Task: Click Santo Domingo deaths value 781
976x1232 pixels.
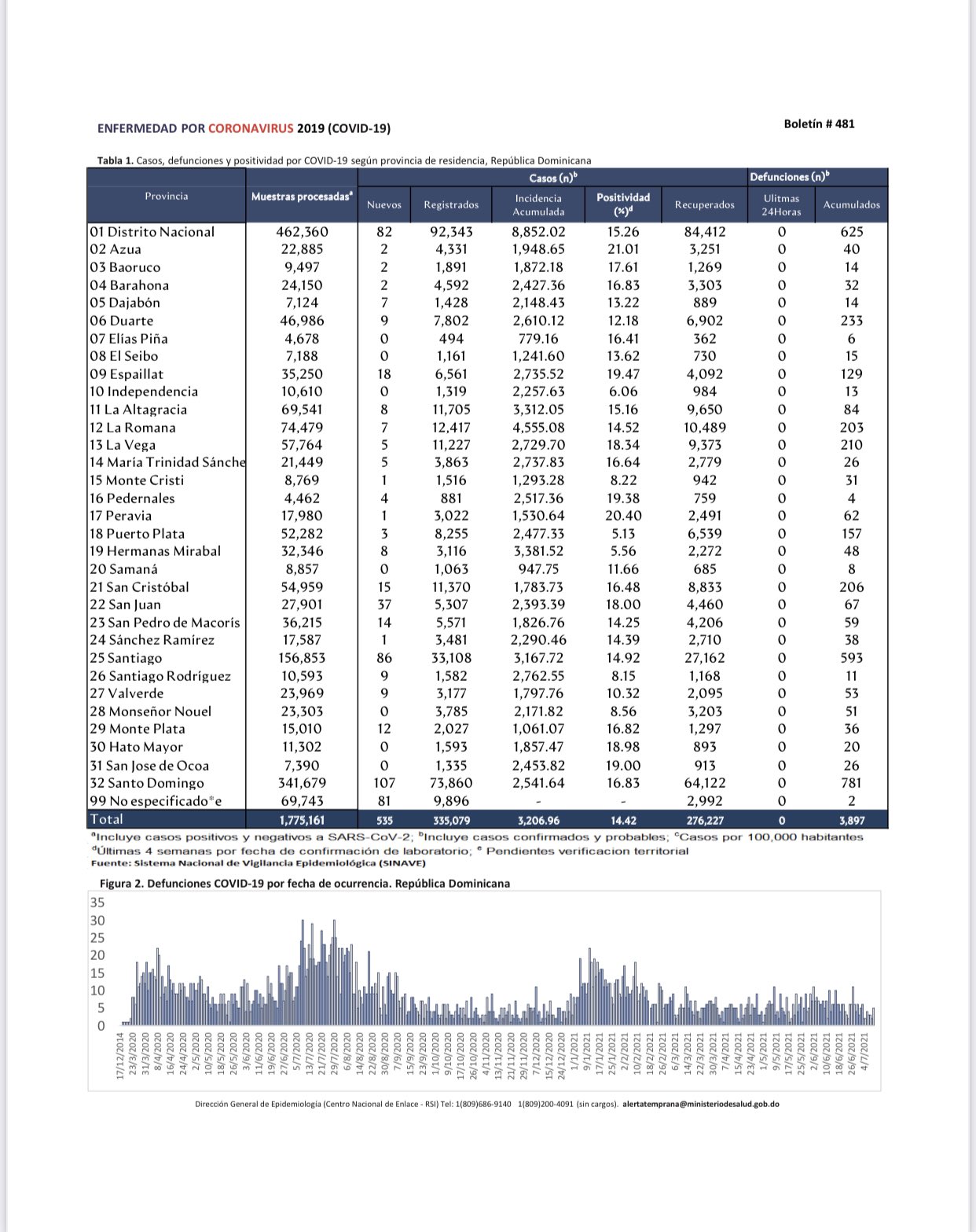Action: (x=852, y=783)
